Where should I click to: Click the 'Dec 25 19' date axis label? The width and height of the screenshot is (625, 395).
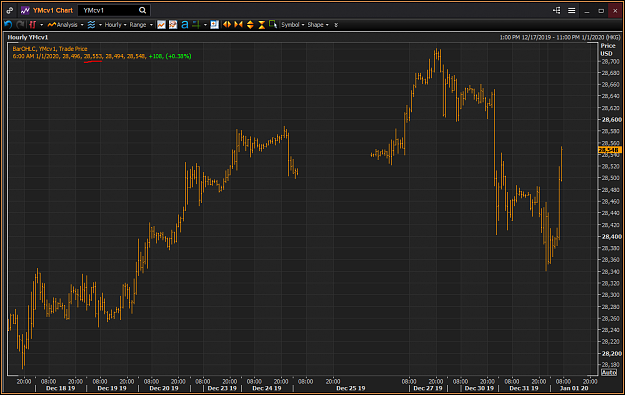[x=351, y=388]
